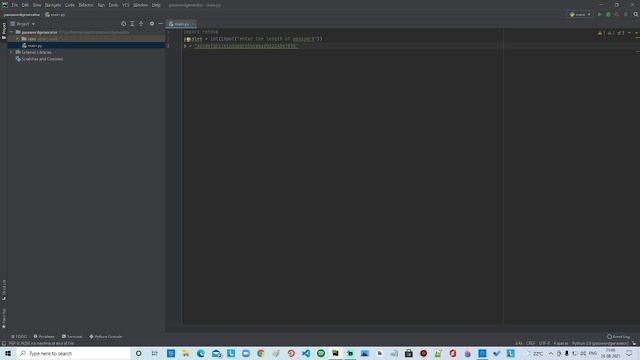Image resolution: width=640 pixels, height=360 pixels.
Task: Click the line separator CRLF widget
Action: click(531, 343)
